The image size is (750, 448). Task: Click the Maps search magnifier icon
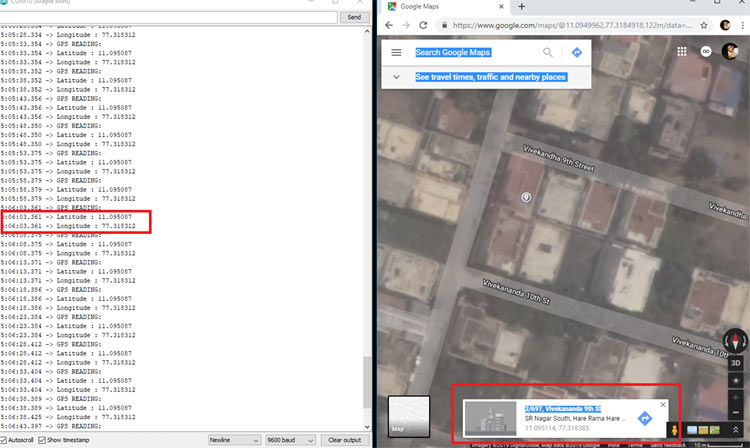[x=548, y=53]
